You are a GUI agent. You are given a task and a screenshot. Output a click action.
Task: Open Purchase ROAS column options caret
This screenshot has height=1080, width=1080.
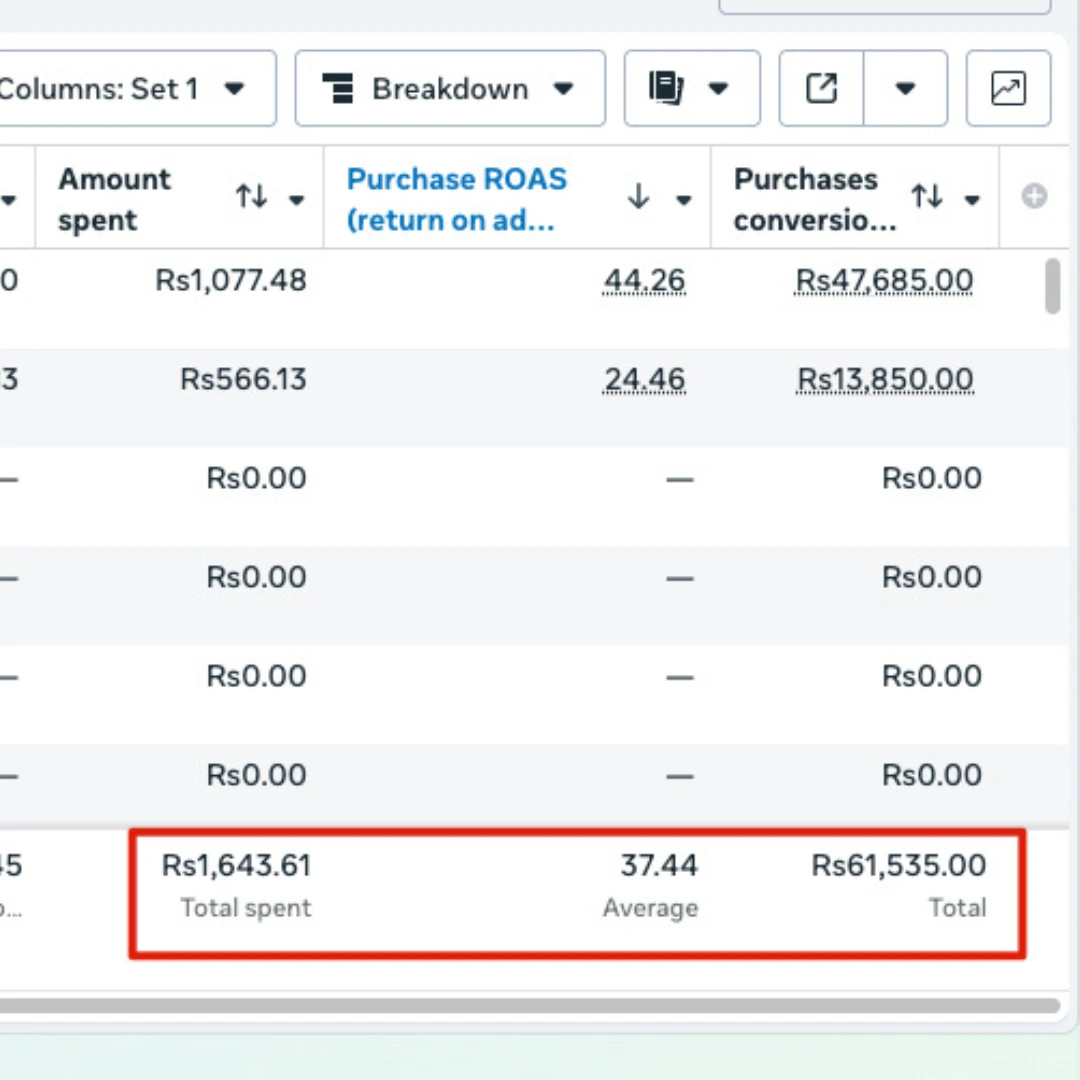[684, 200]
